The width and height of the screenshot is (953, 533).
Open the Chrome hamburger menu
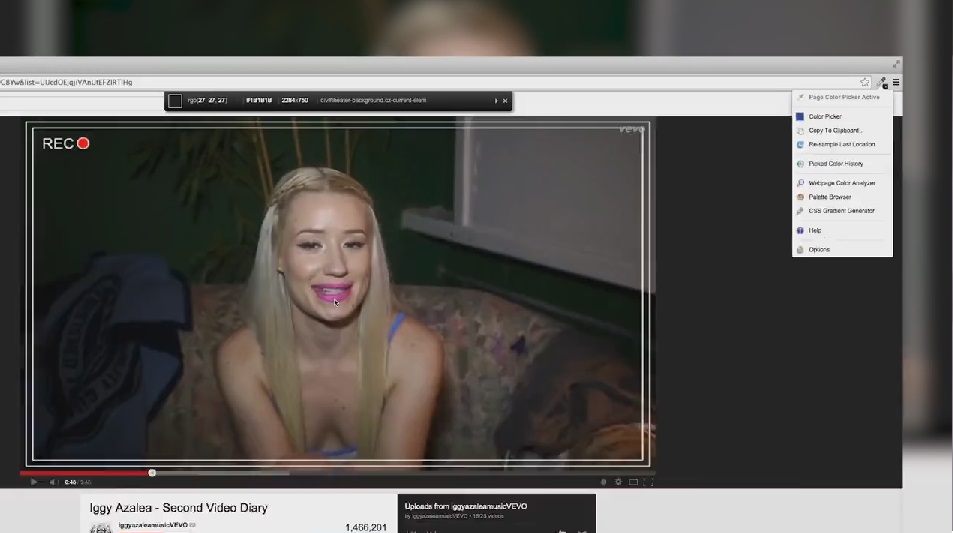896,82
